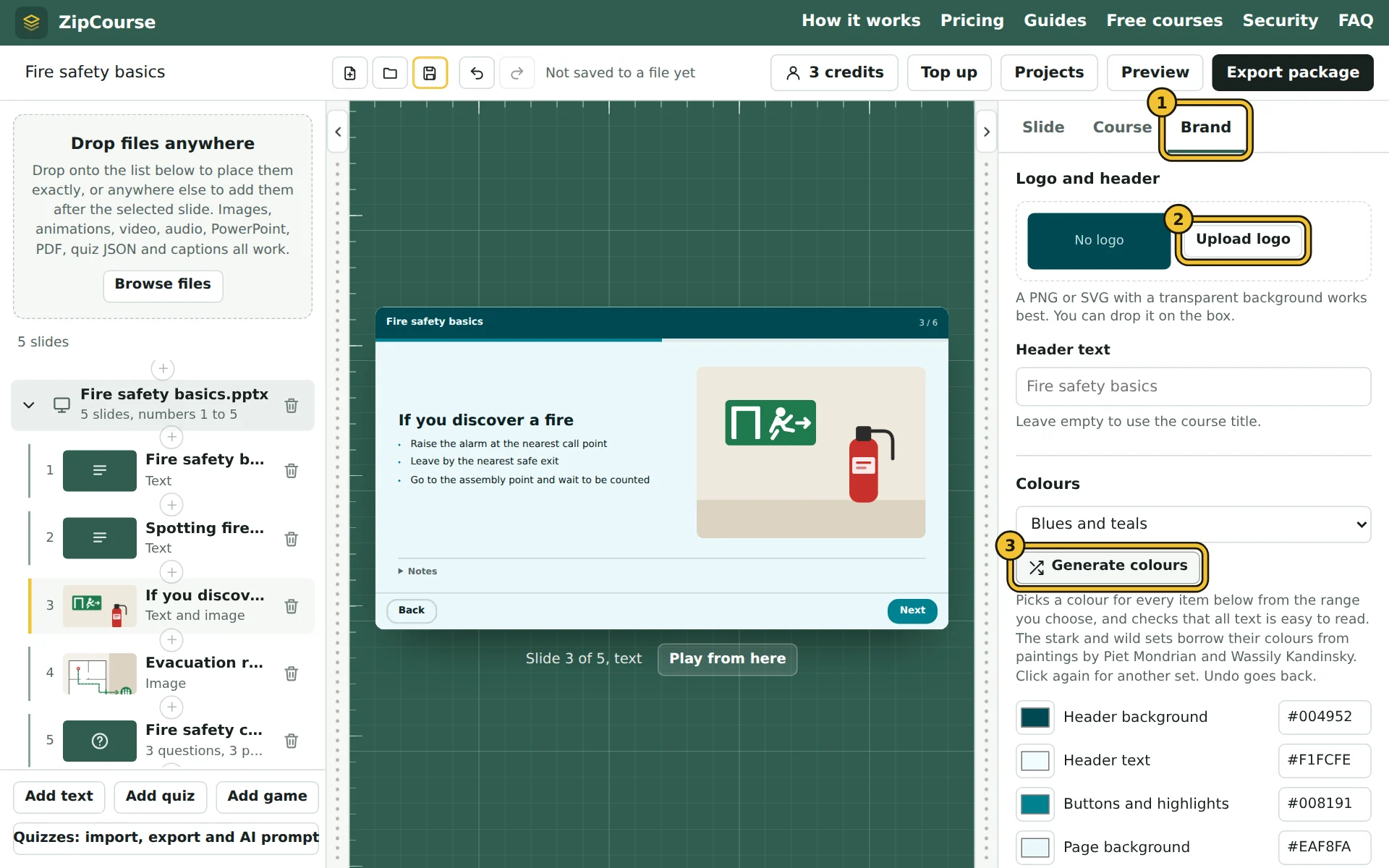Click Add quiz
1389x868 pixels.
click(160, 797)
